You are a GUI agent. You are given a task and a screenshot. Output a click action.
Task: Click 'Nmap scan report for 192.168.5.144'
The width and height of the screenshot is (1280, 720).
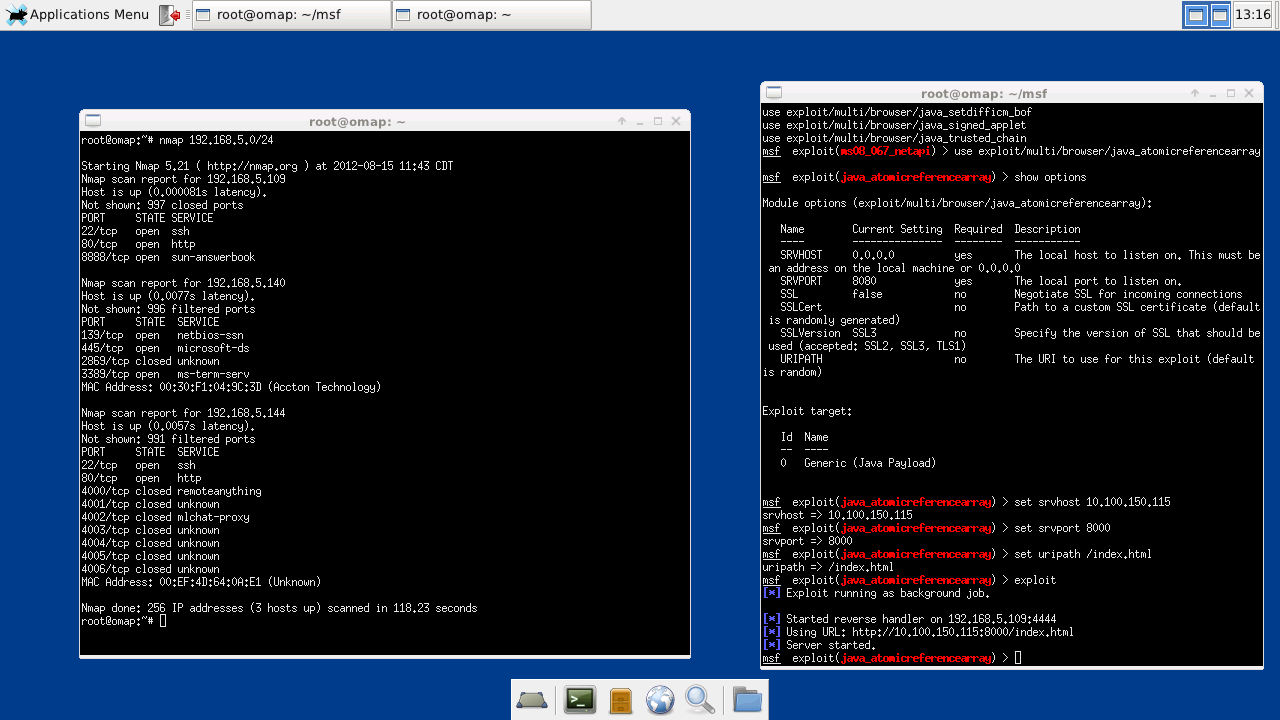pos(183,413)
